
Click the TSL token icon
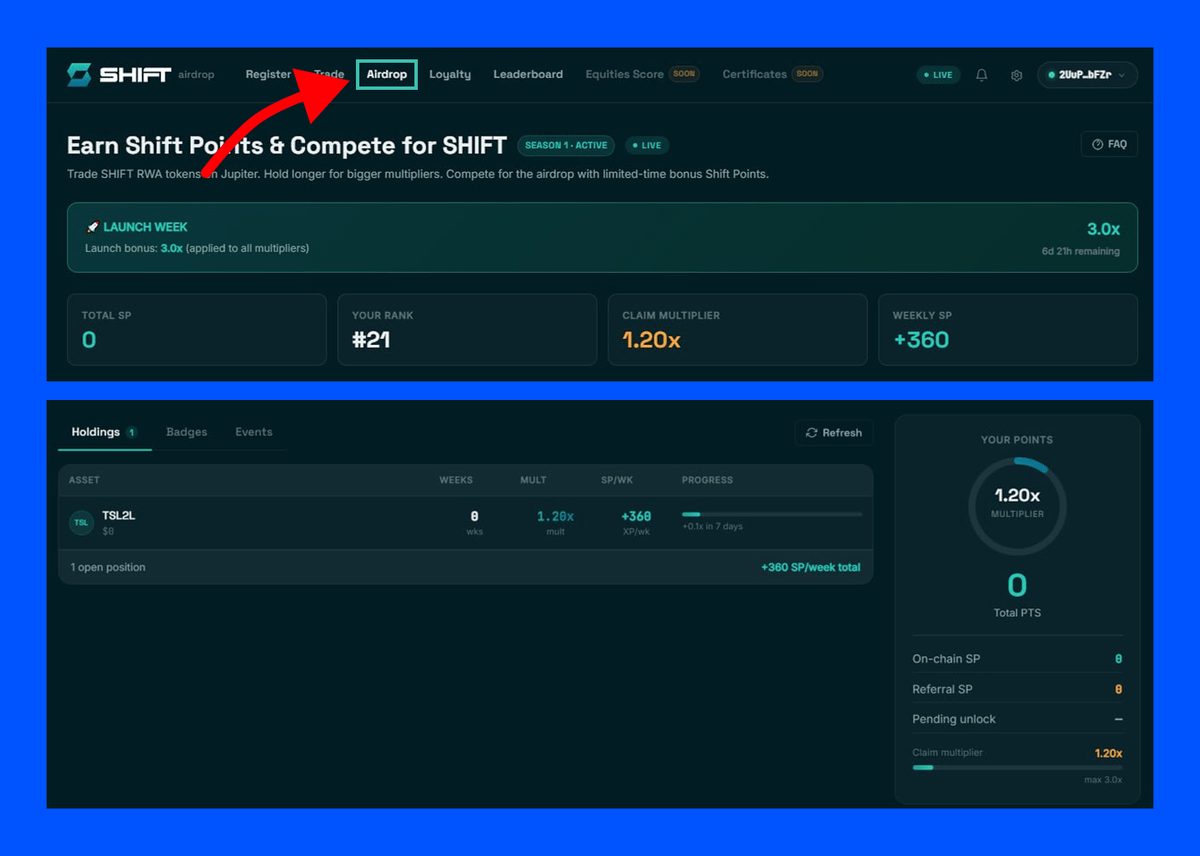pyautogui.click(x=81, y=522)
